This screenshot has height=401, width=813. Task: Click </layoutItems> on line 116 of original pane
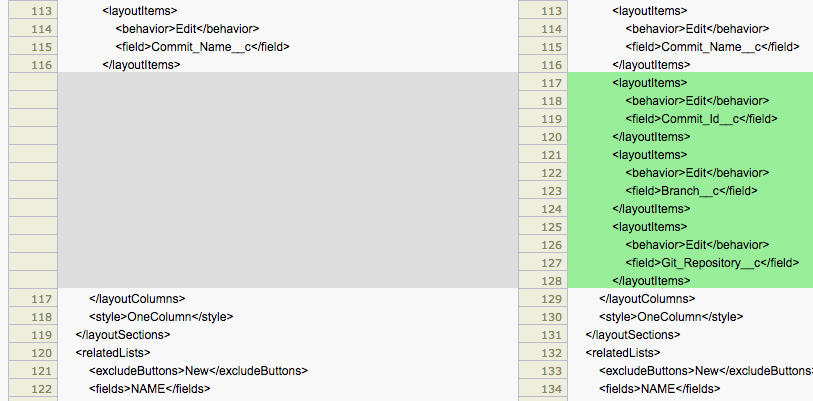click(x=142, y=65)
